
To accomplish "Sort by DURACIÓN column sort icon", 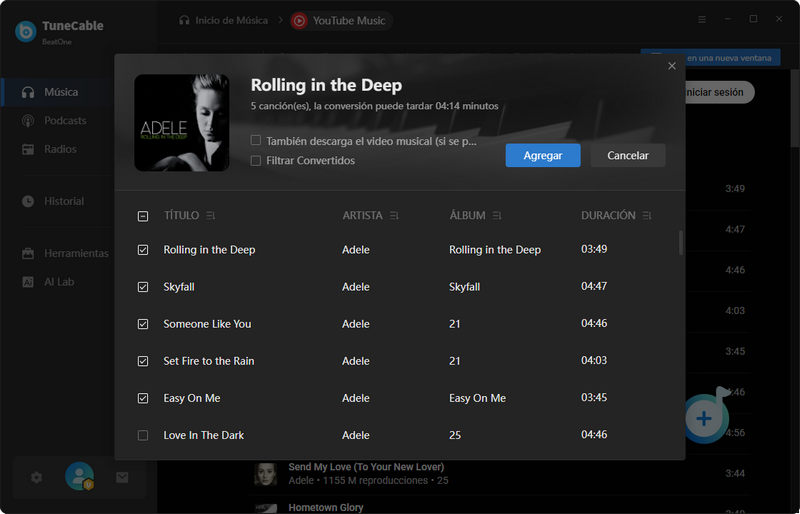I will click(x=647, y=216).
